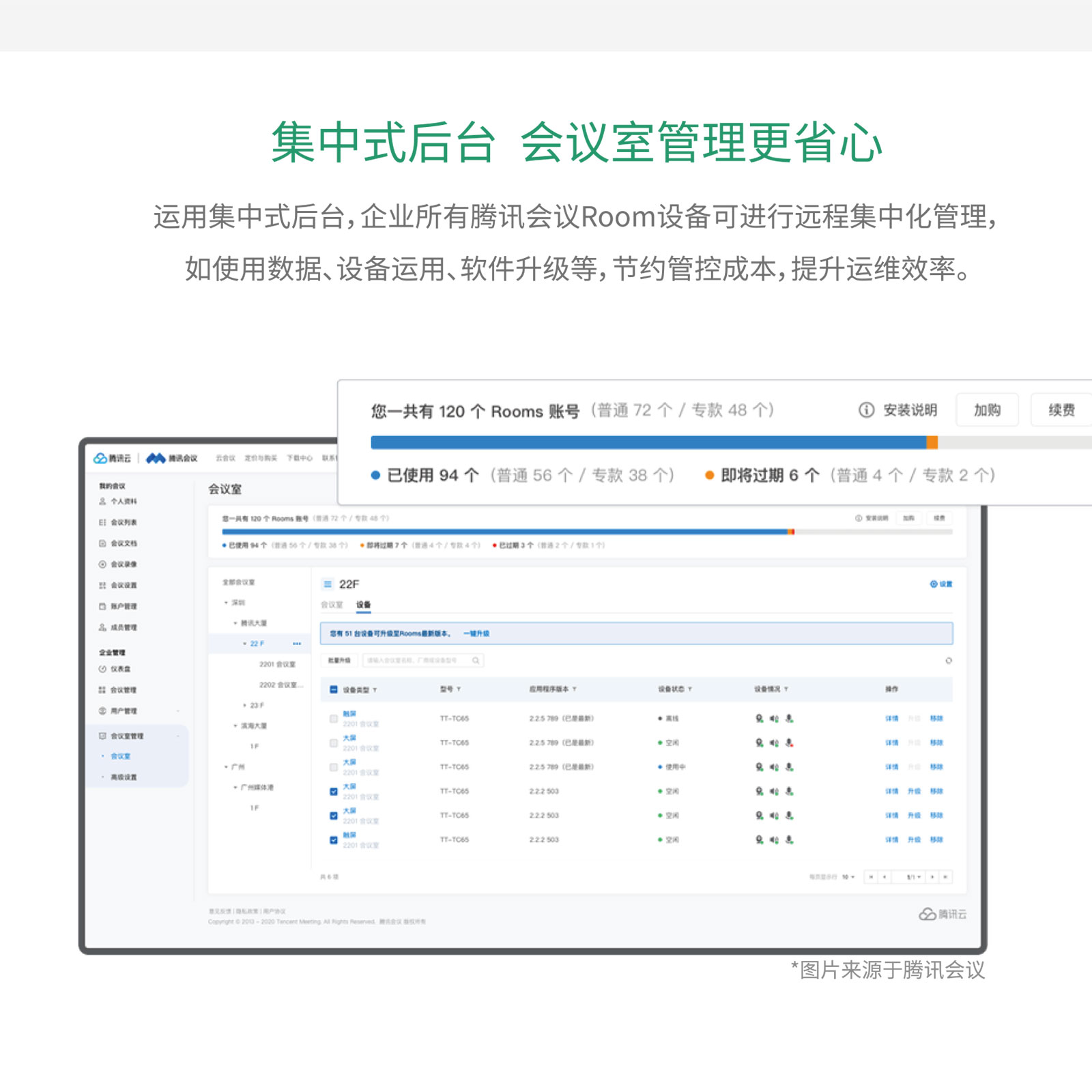Click the 批量升级 button
The image size is (1092, 1092).
339,661
